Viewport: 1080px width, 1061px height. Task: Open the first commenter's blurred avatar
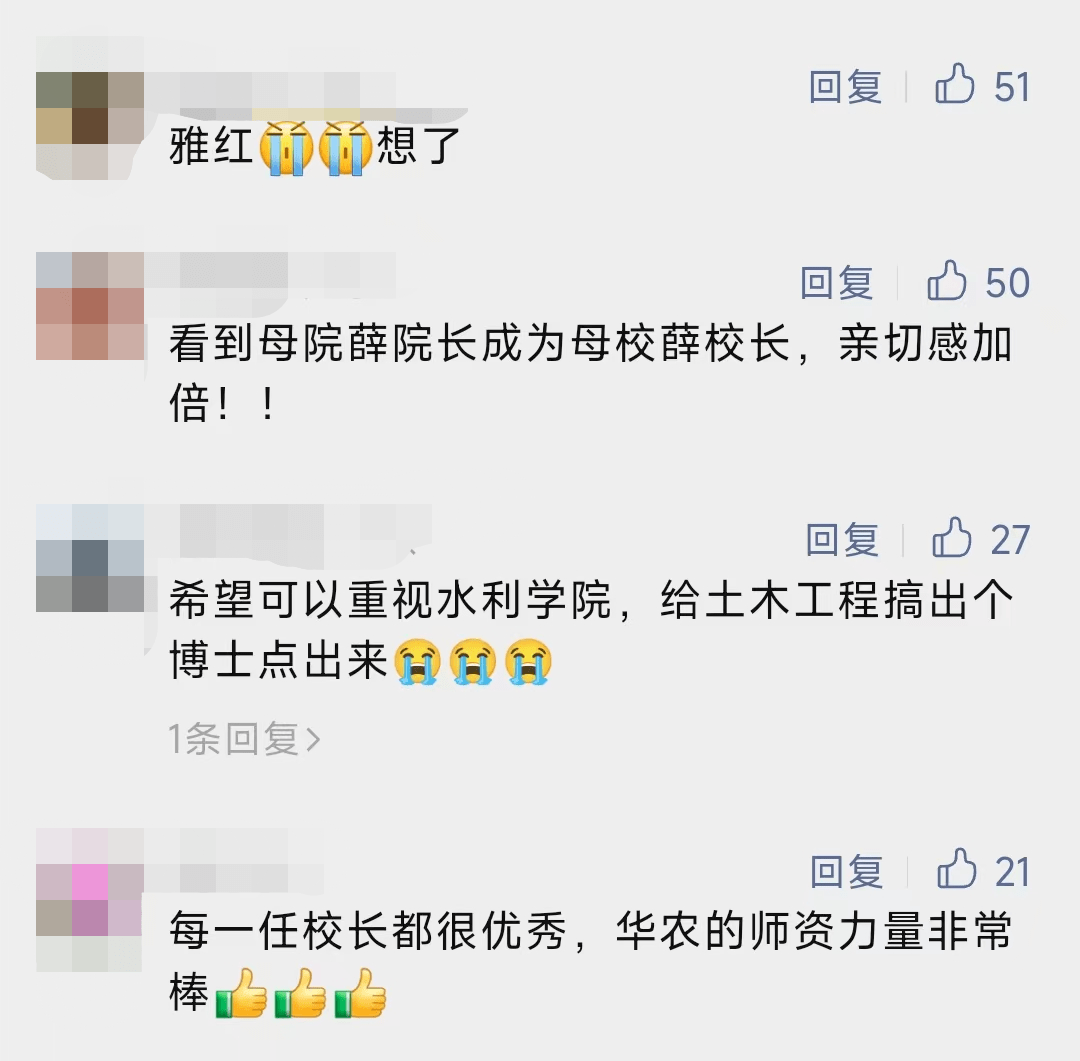[90, 126]
